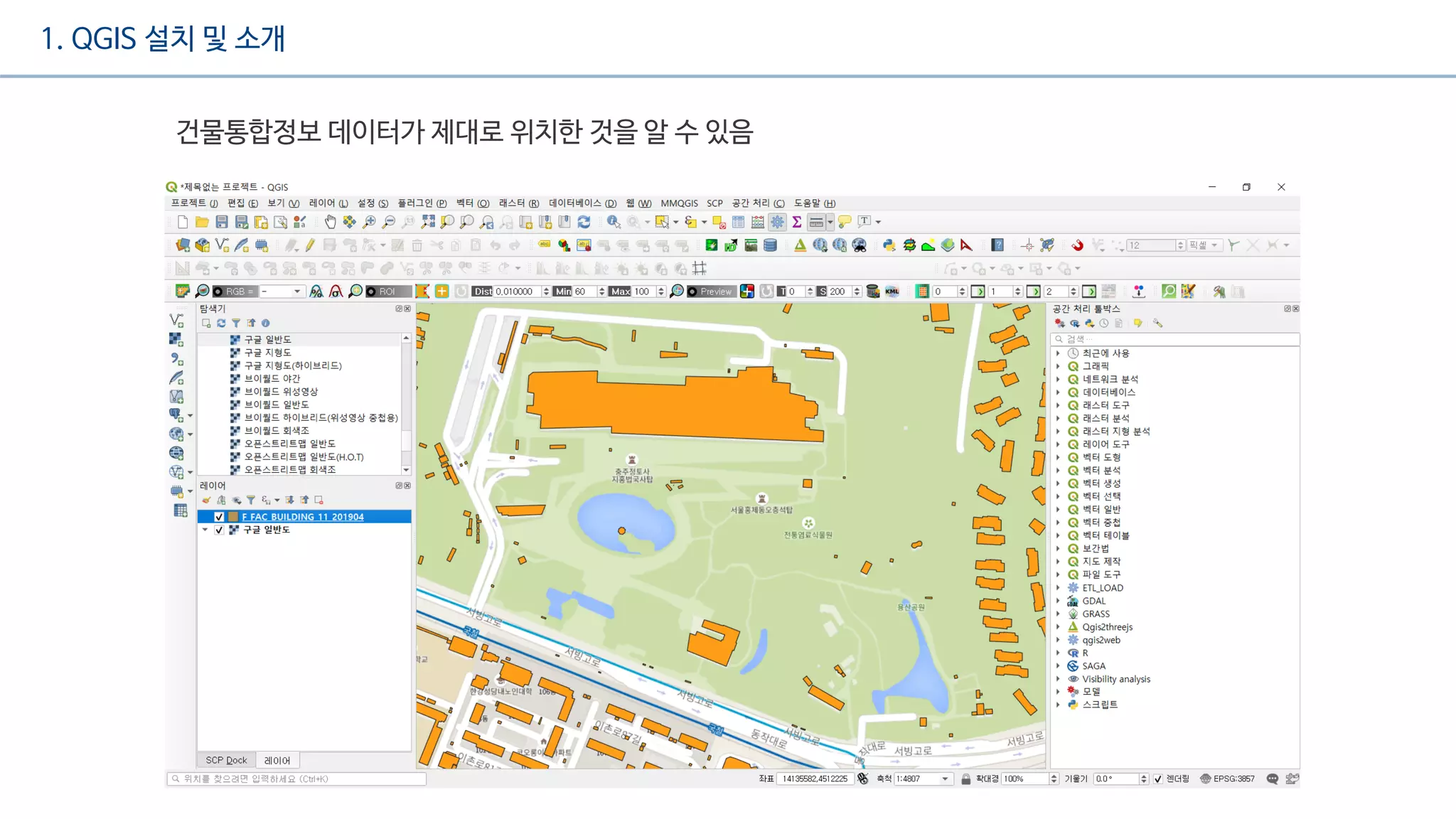Open the 프로젝트 menu
Viewport: 1456px width, 819px height.
click(194, 203)
